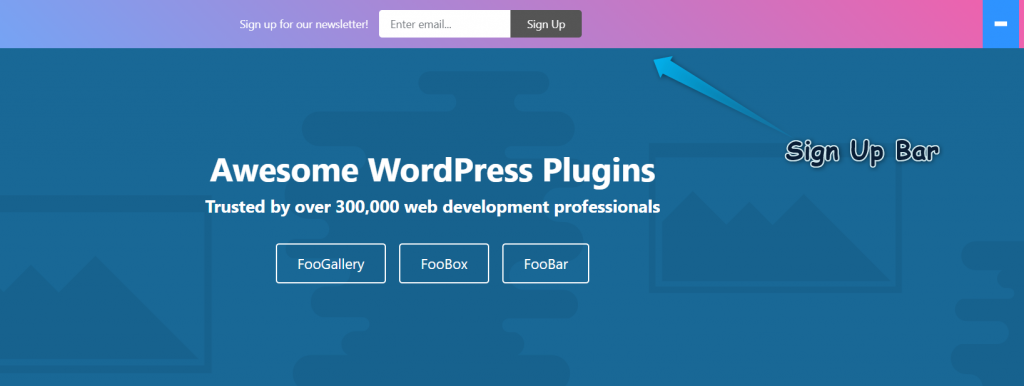
Task: Click the 'Awesome WordPress Plugins' headline
Action: pos(432,171)
